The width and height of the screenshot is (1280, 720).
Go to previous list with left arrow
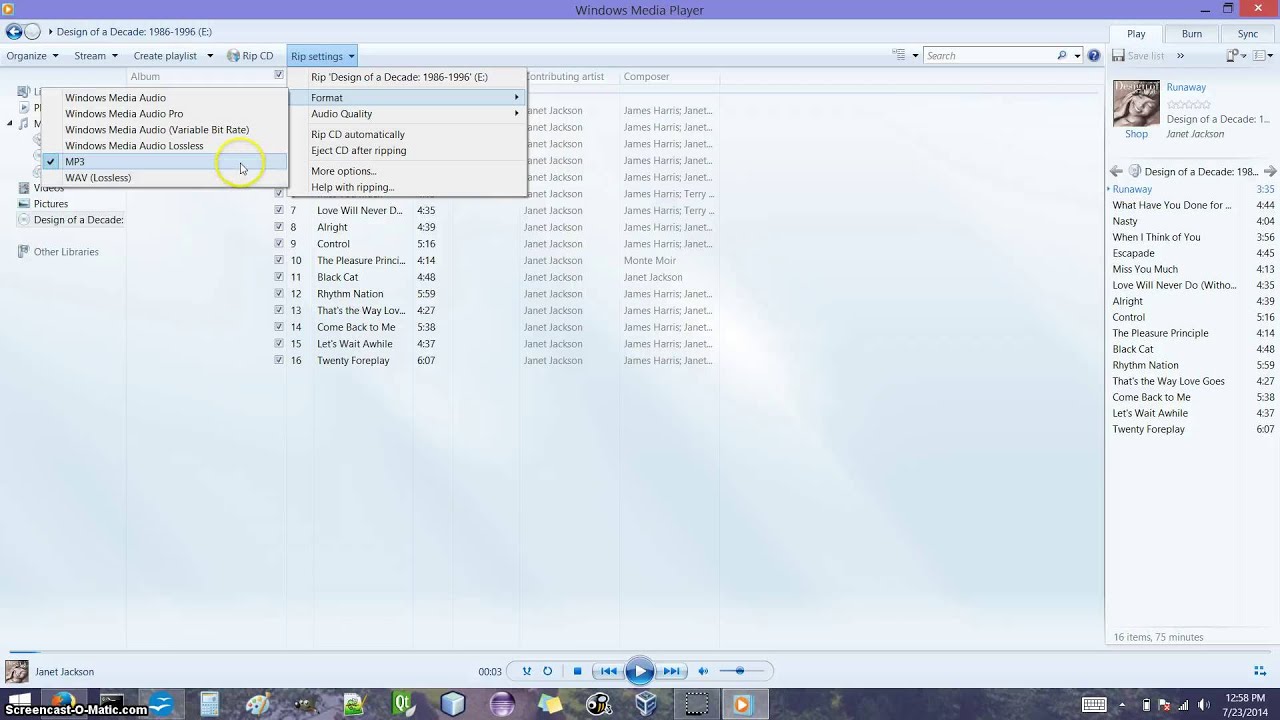[1116, 172]
